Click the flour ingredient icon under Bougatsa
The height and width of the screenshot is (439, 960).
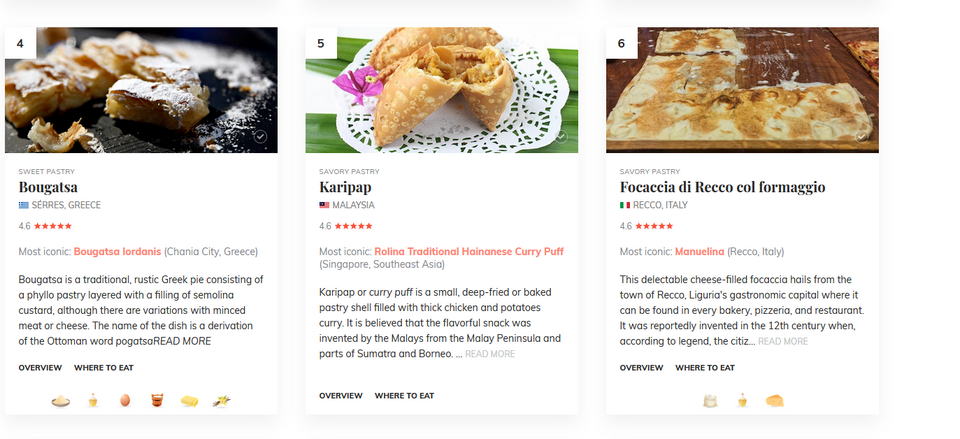pyautogui.click(x=61, y=401)
